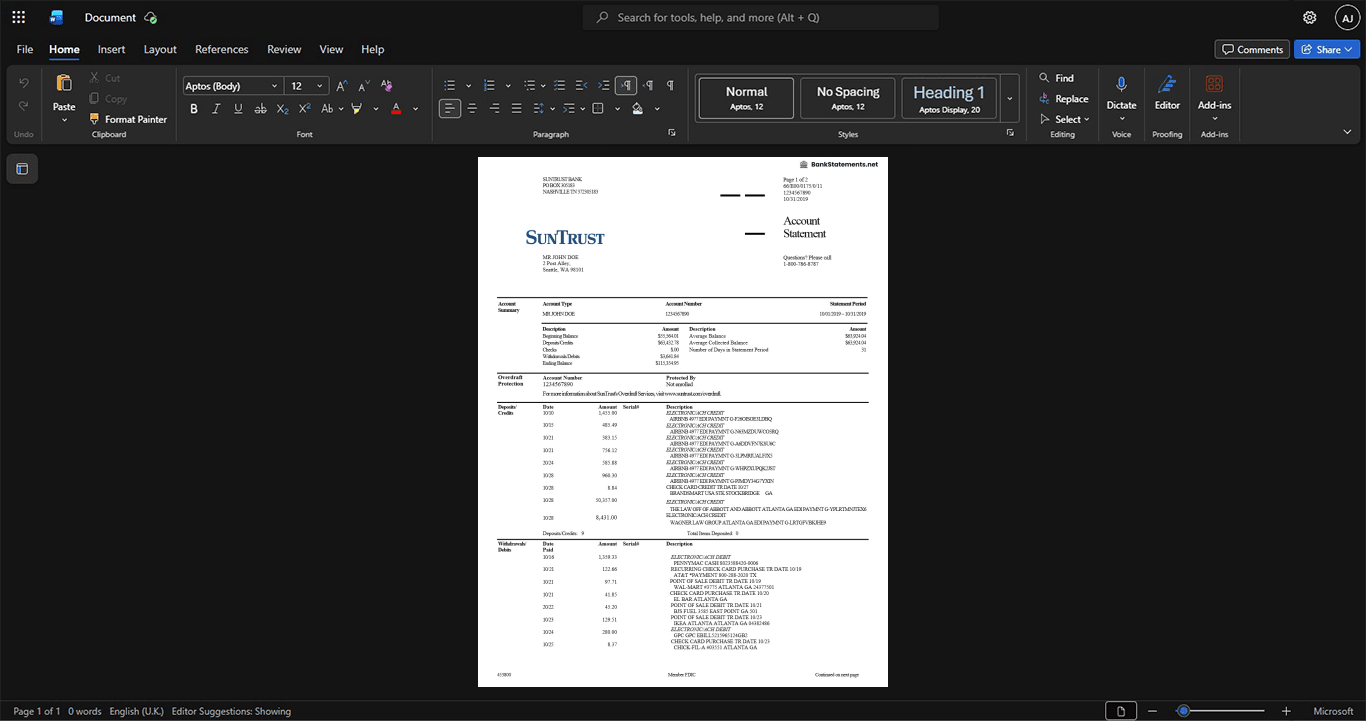Click the bulleted list icon

(x=450, y=86)
